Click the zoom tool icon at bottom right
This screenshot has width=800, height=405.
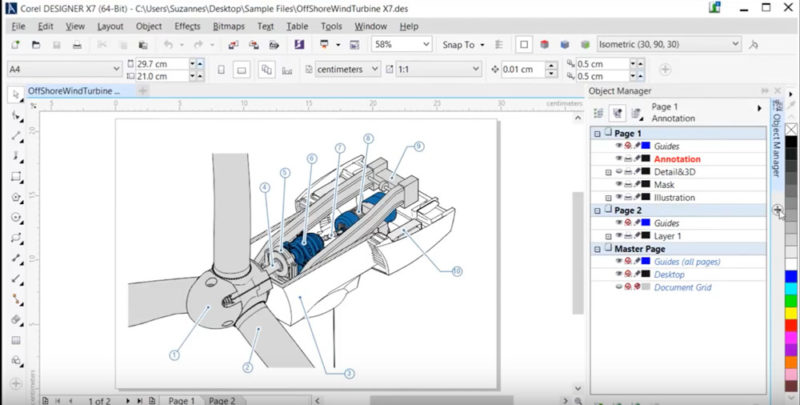click(x=578, y=401)
